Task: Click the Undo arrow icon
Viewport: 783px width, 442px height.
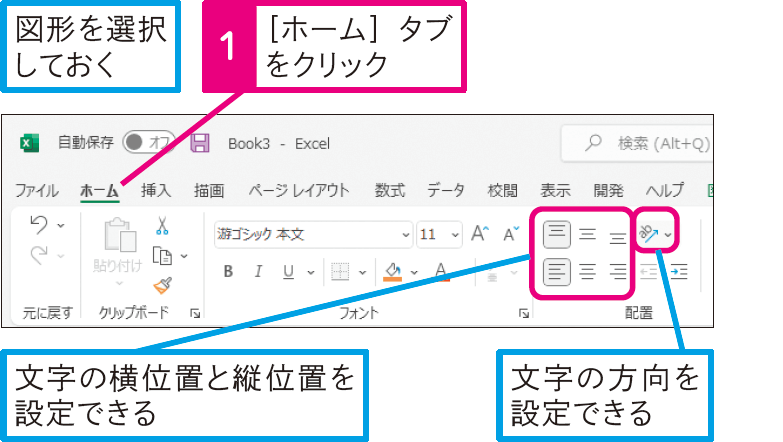Action: 39,225
